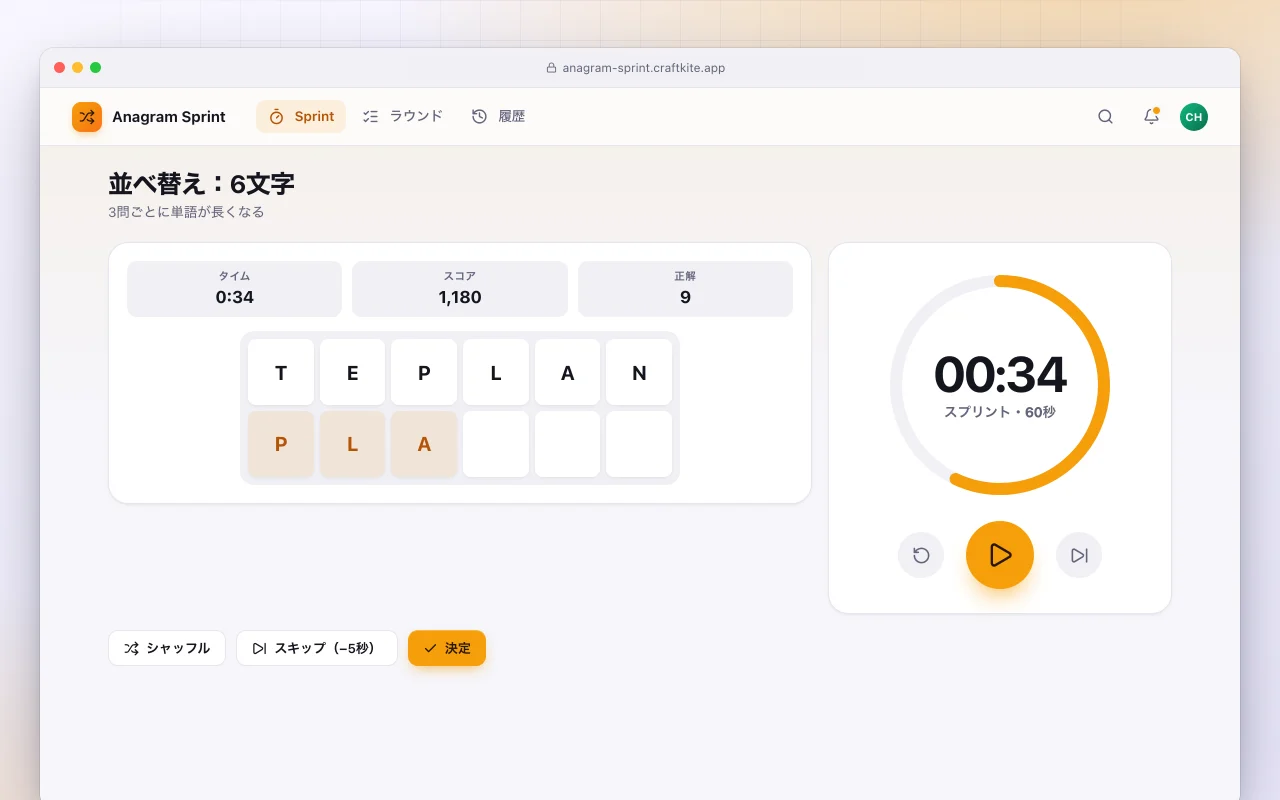Open the 履歴 tab
This screenshot has width=1280, height=800.
click(498, 117)
